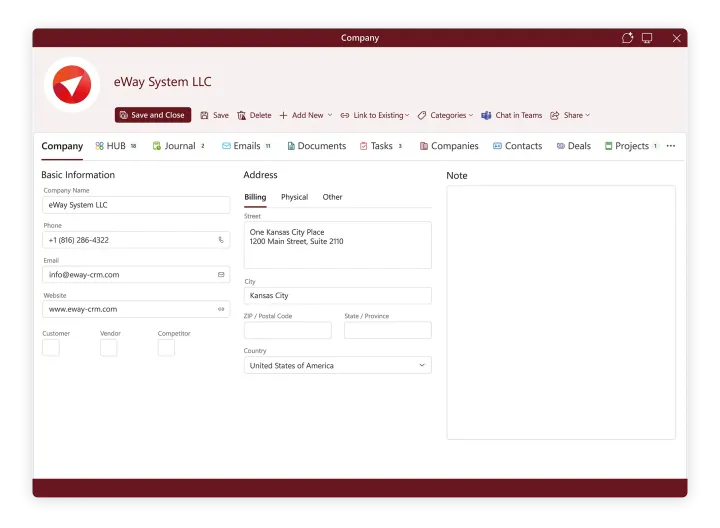Click the Company Name input field

click(x=136, y=205)
